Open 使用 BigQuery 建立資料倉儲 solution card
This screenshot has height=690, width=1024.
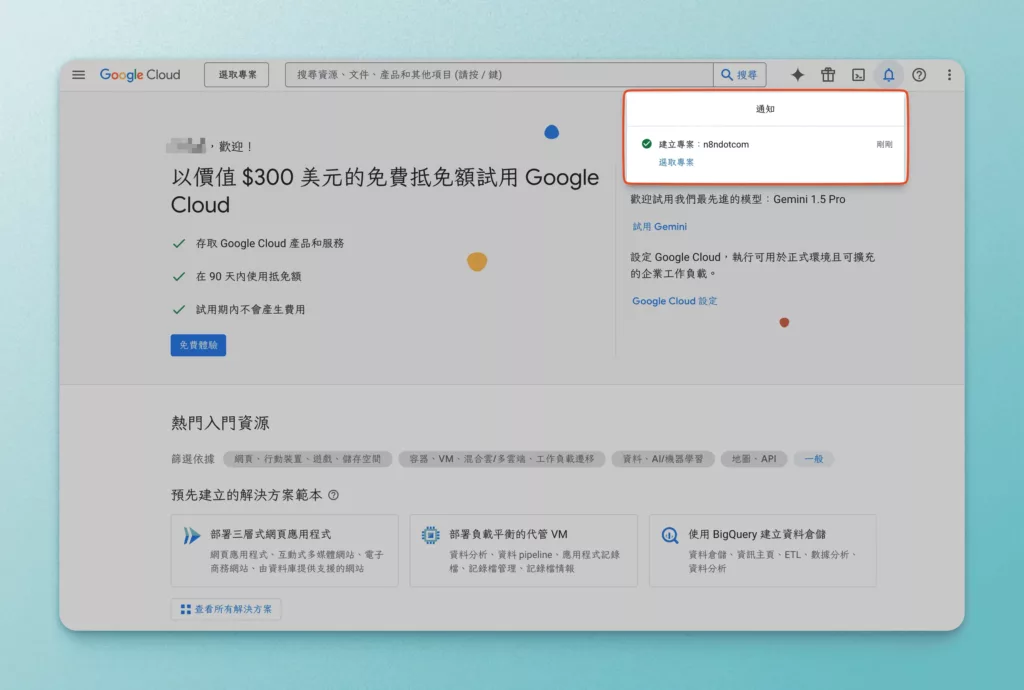click(763, 550)
